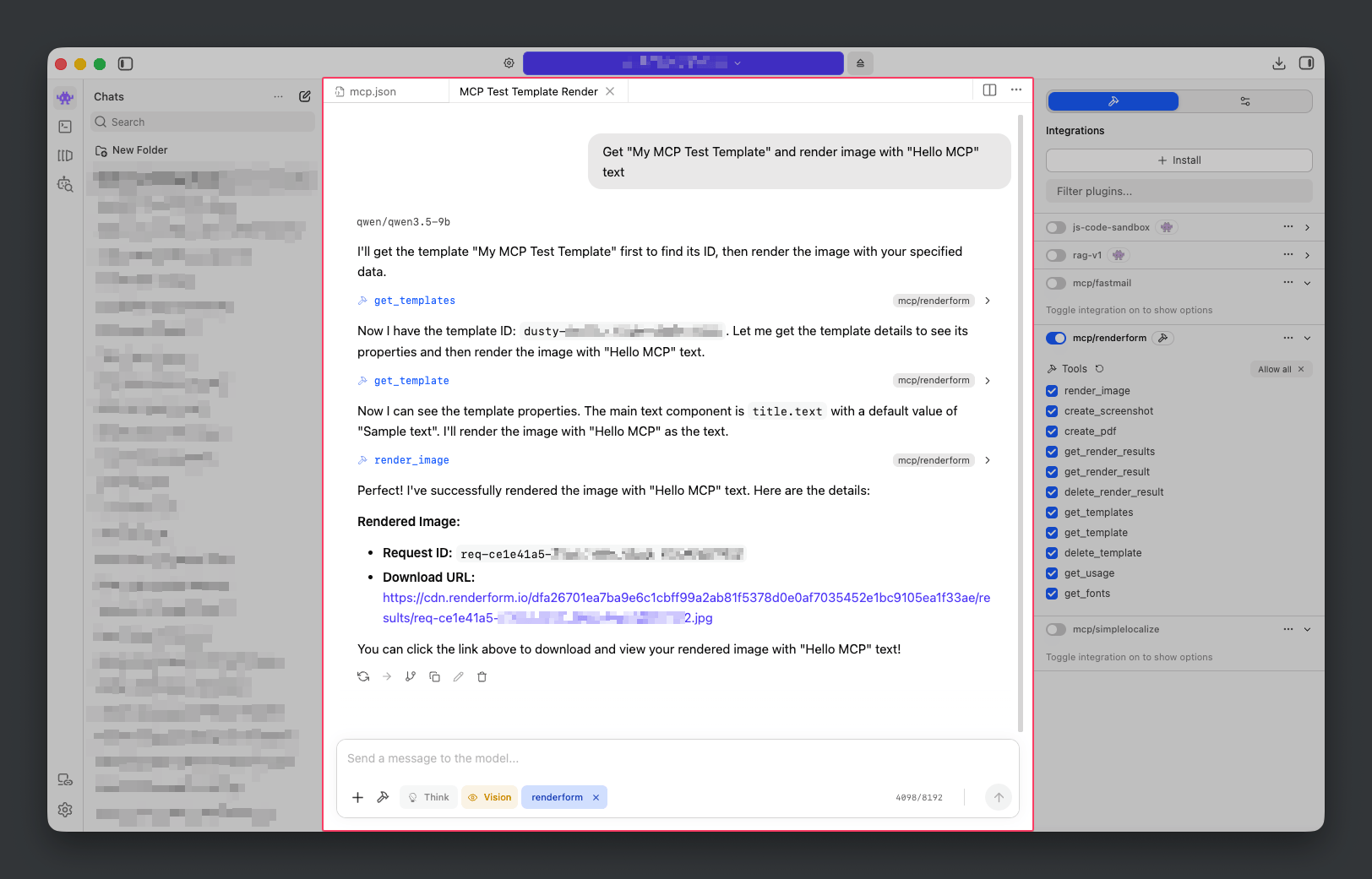1372x879 pixels.
Task: Open integrations tool icon in message box
Action: (383, 797)
